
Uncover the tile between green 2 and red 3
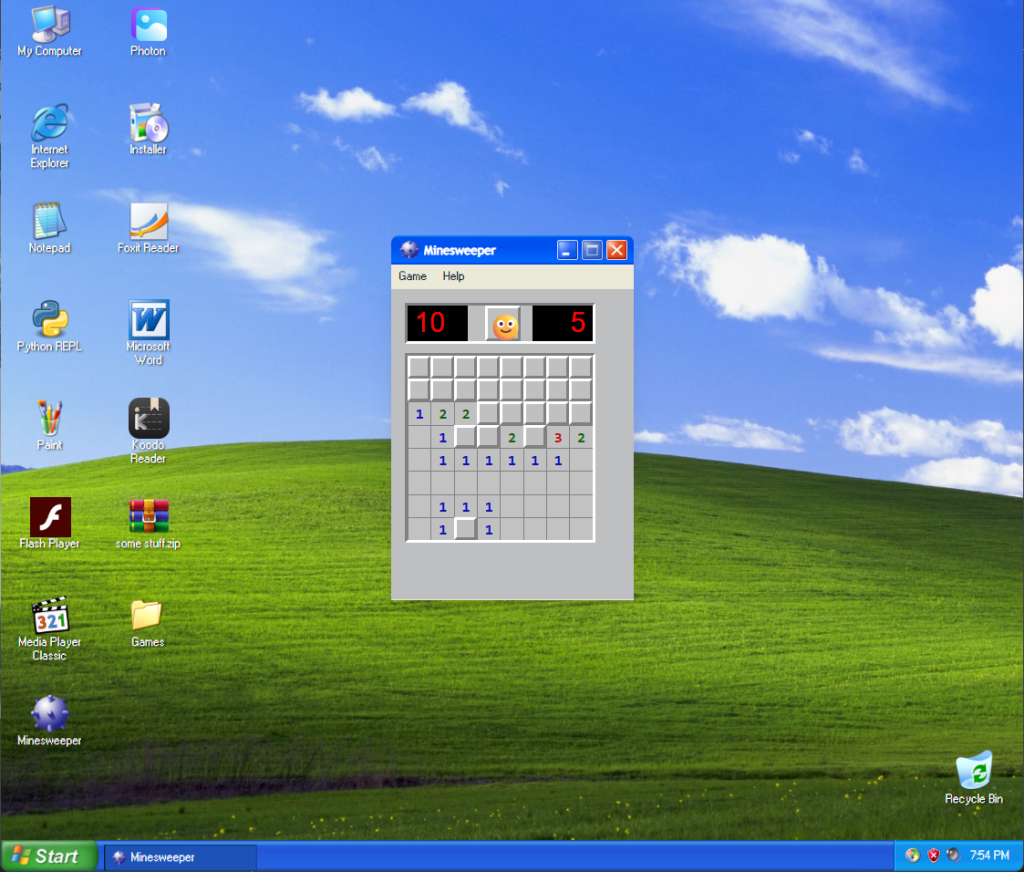coord(535,437)
